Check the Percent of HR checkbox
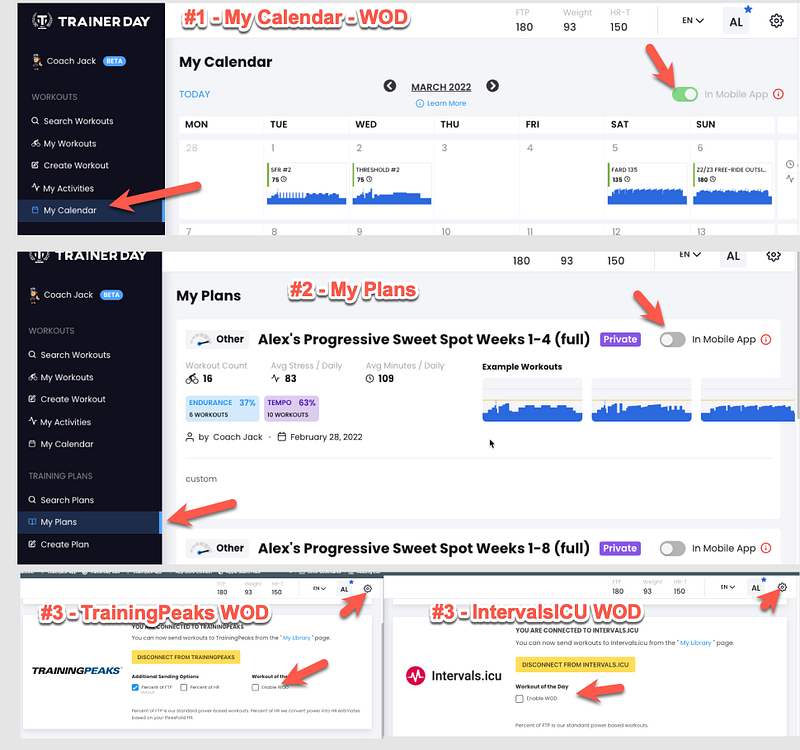This screenshot has height=750, width=800. tap(184, 687)
